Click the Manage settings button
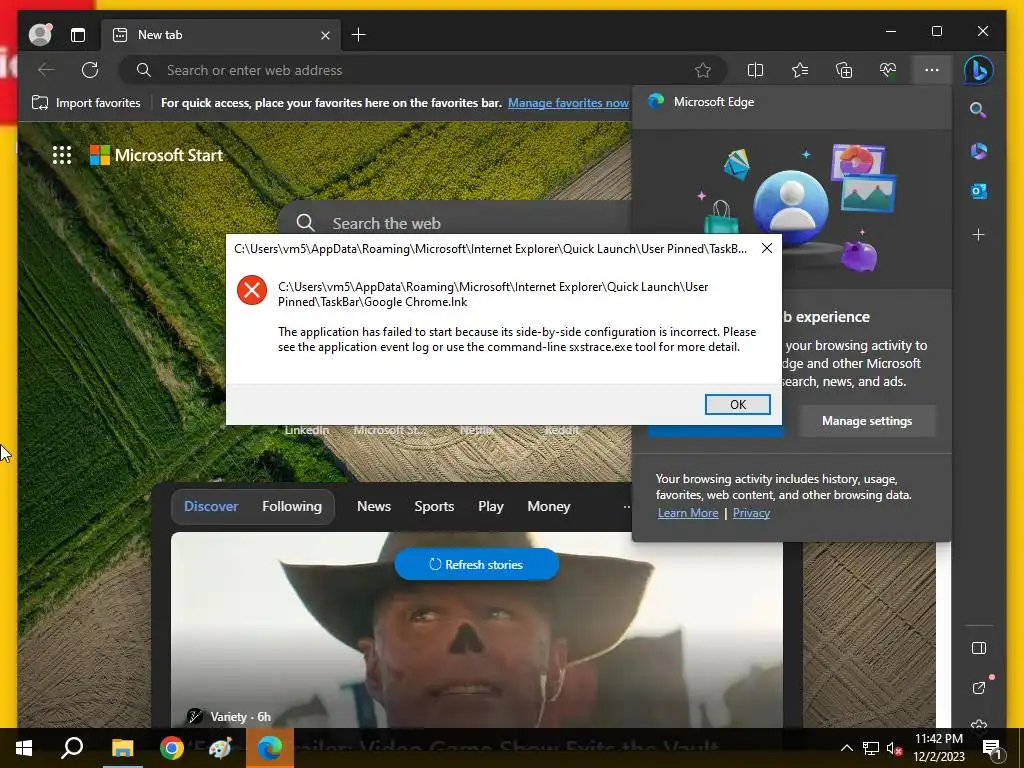Viewport: 1024px width, 768px height. 867,421
